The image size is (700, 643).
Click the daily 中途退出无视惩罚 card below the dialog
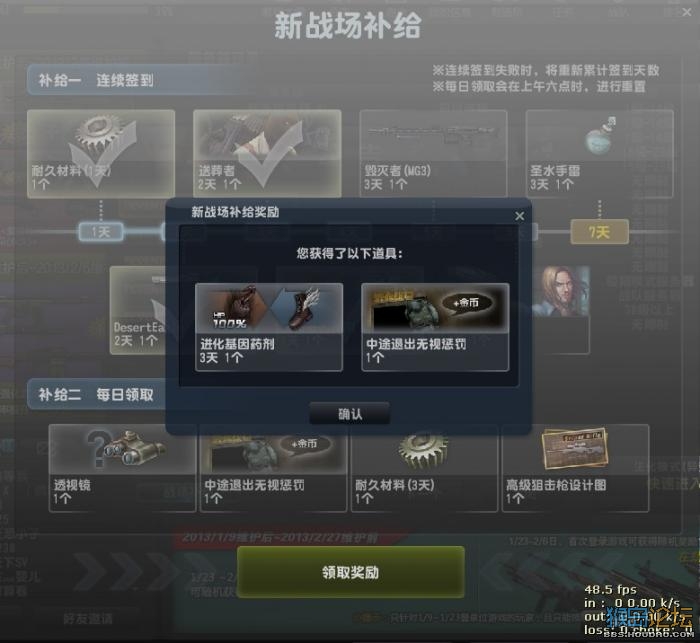point(273,468)
